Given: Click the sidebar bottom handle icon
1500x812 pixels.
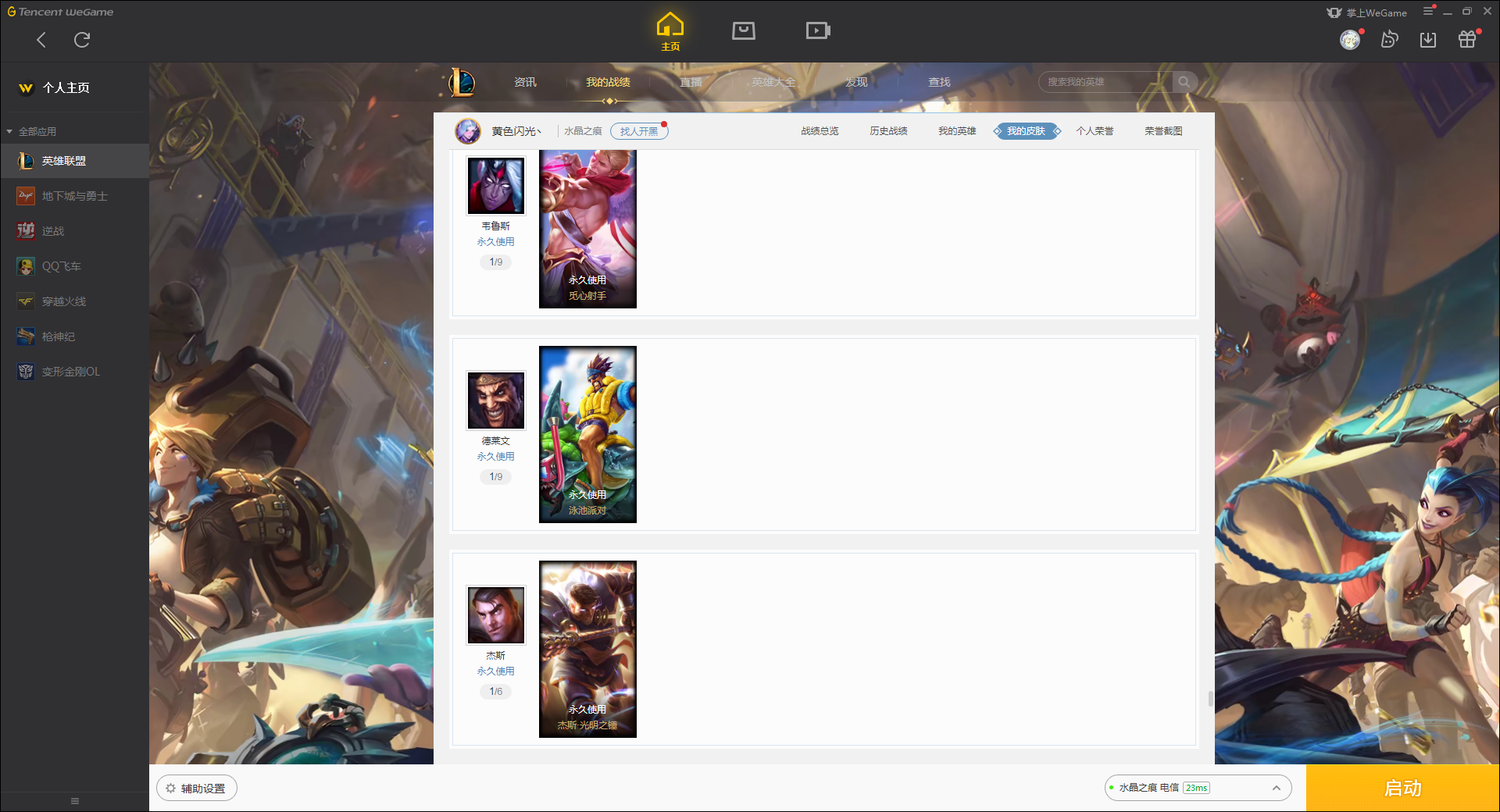Looking at the screenshot, I should [x=75, y=801].
